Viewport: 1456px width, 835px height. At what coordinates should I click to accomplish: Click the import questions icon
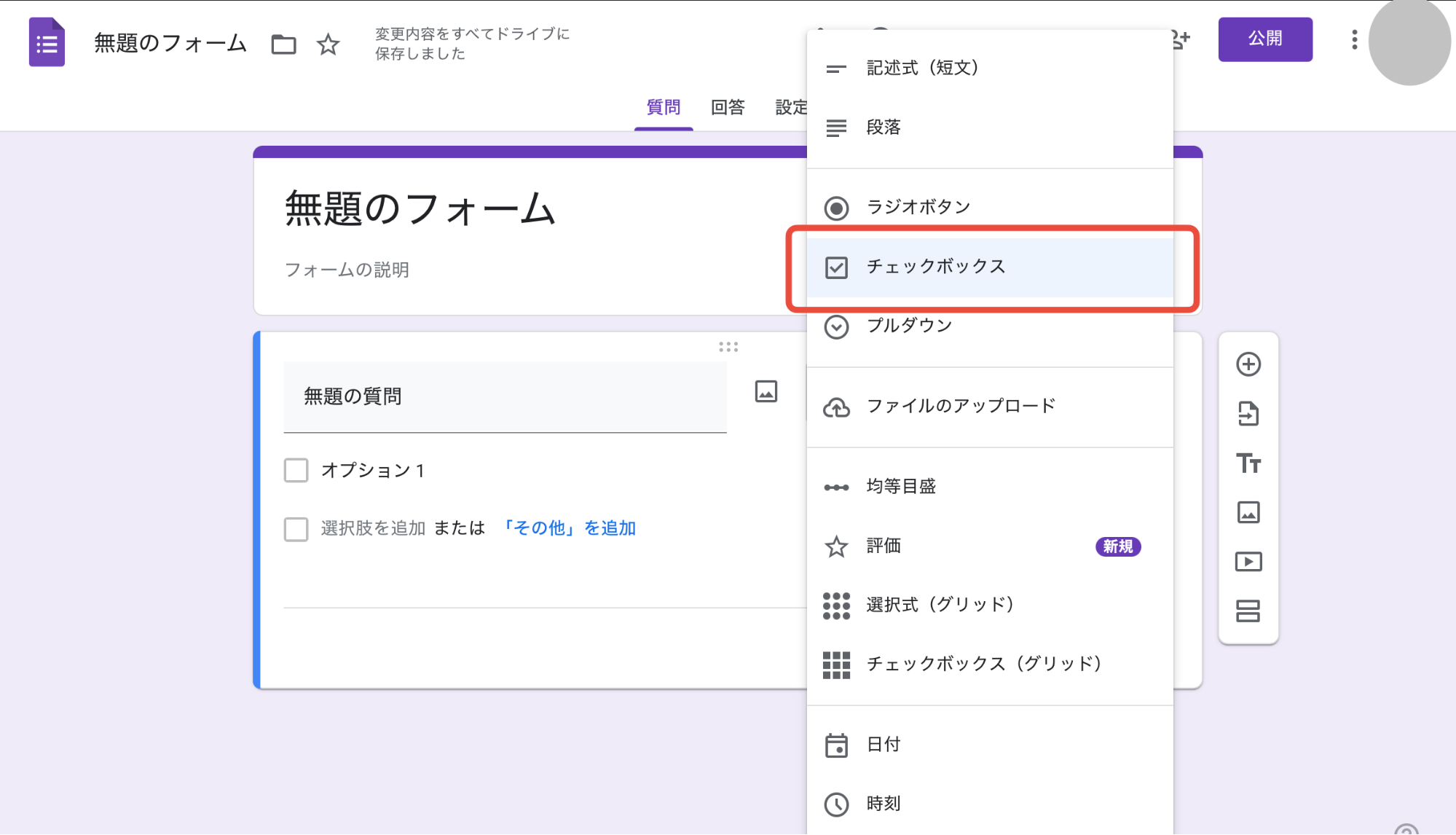click(x=1248, y=414)
